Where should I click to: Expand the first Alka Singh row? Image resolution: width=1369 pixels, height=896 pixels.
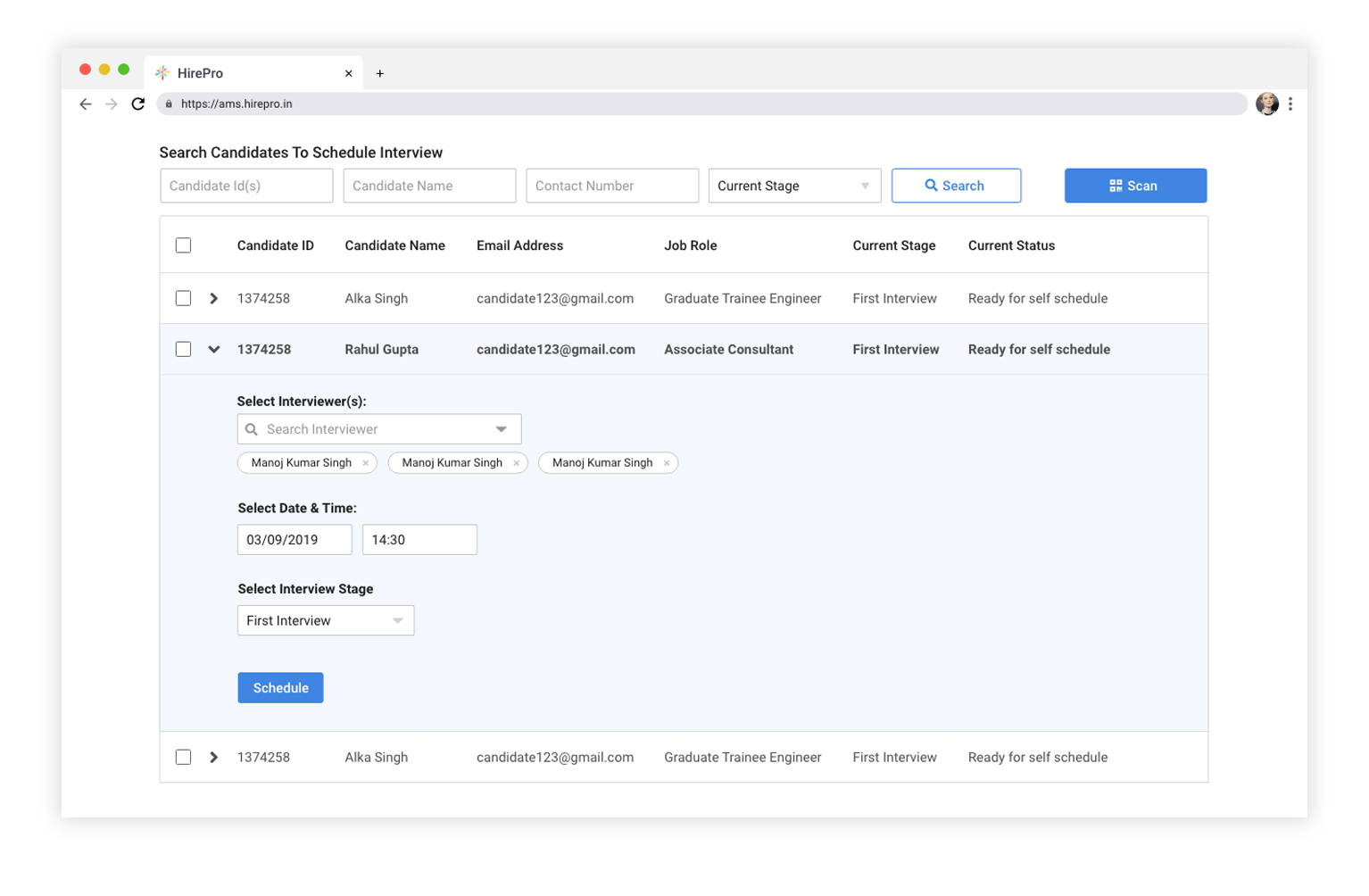pos(214,298)
